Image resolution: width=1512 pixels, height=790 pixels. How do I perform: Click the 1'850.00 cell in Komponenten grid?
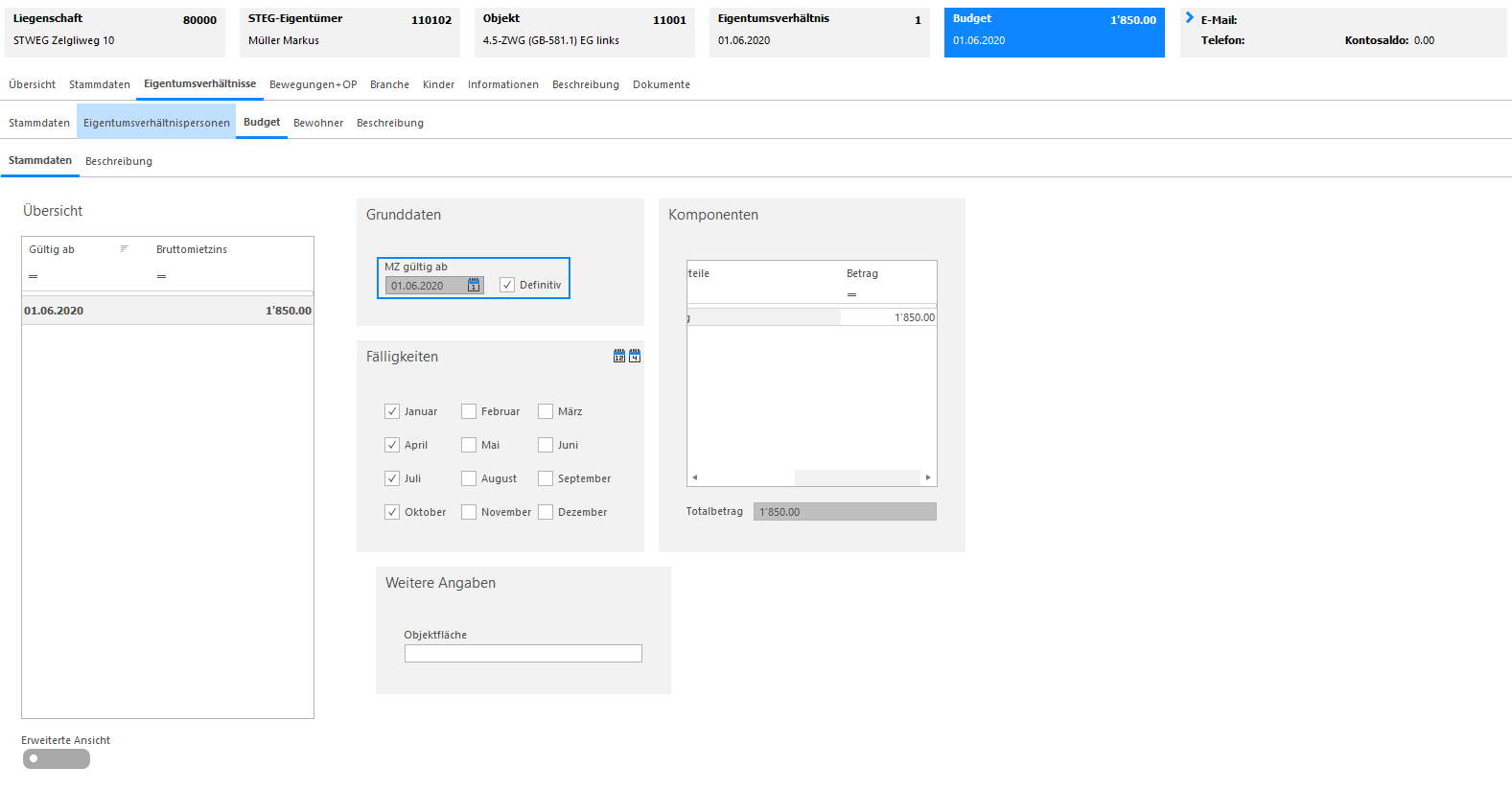(x=889, y=317)
